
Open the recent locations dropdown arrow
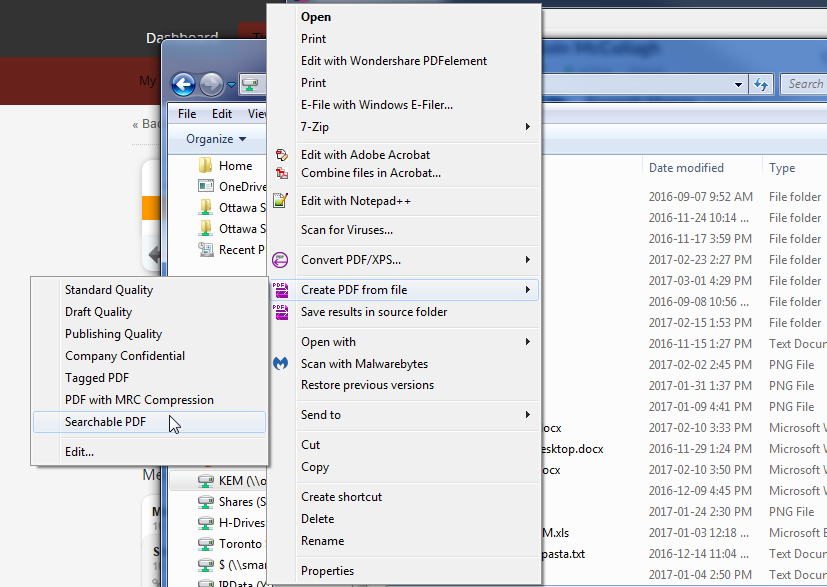coord(231,84)
